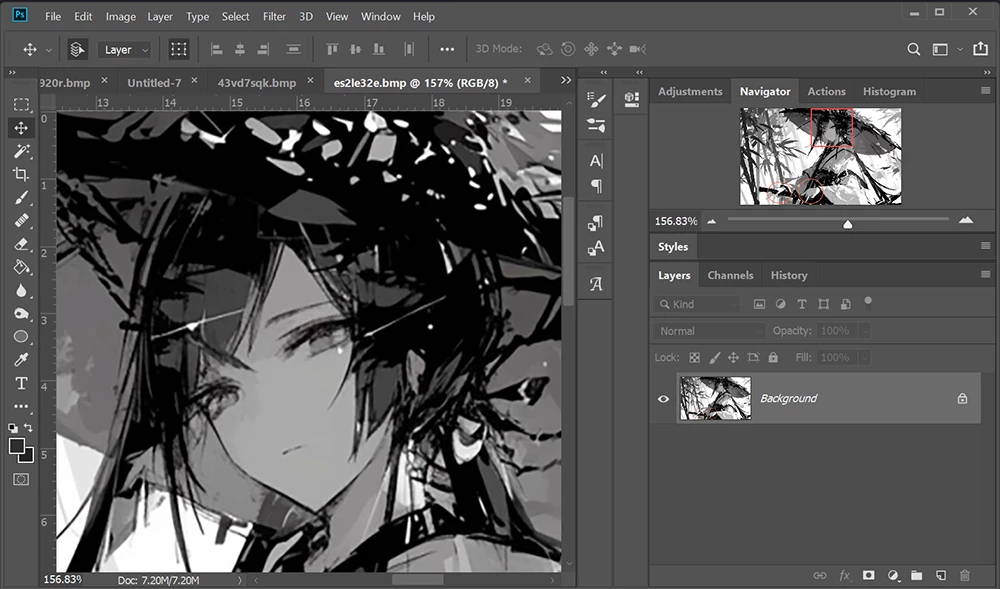Open the Move tool preset picker arrow

click(x=48, y=50)
